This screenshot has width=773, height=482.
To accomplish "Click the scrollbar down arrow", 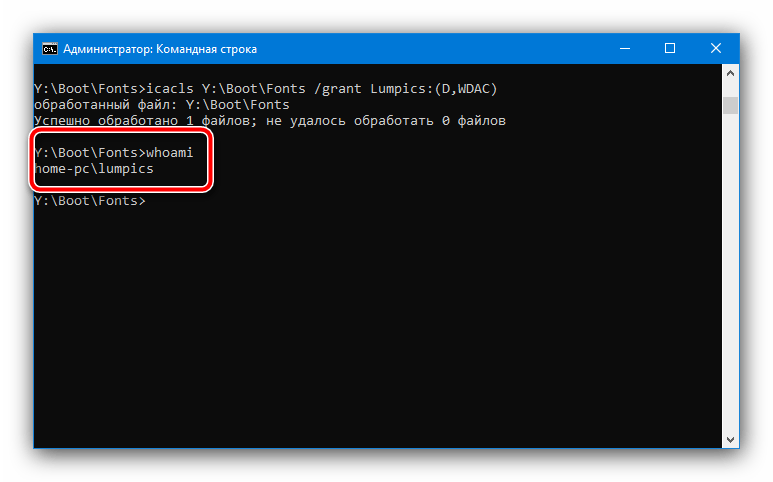I will pyautogui.click(x=730, y=439).
